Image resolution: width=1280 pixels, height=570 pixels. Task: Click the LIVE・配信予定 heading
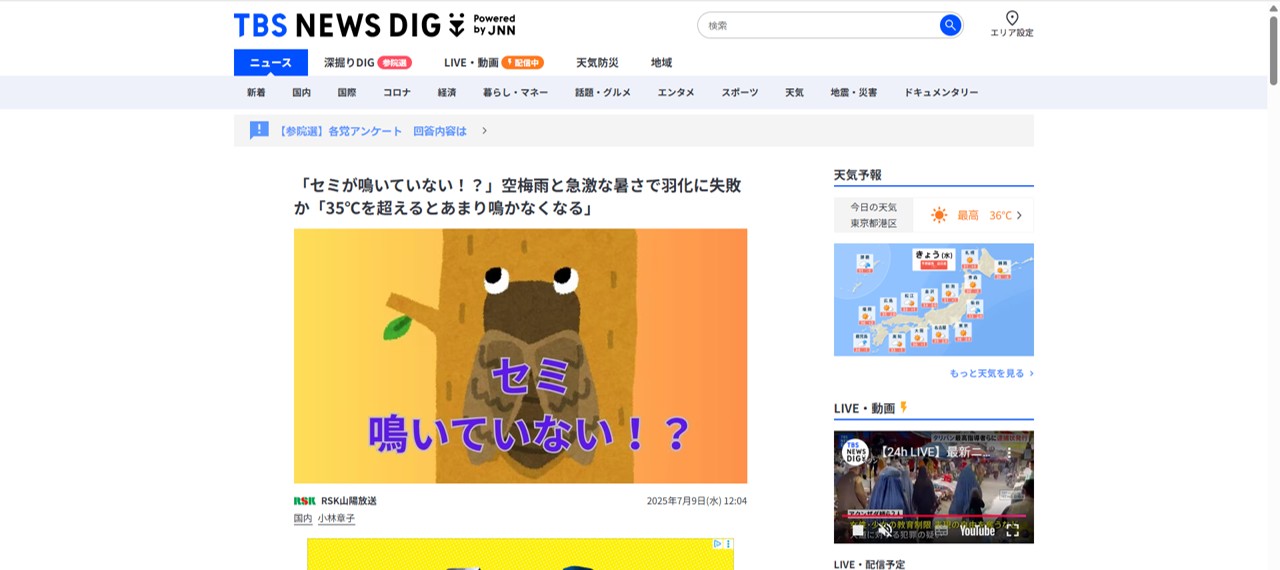pos(869,564)
